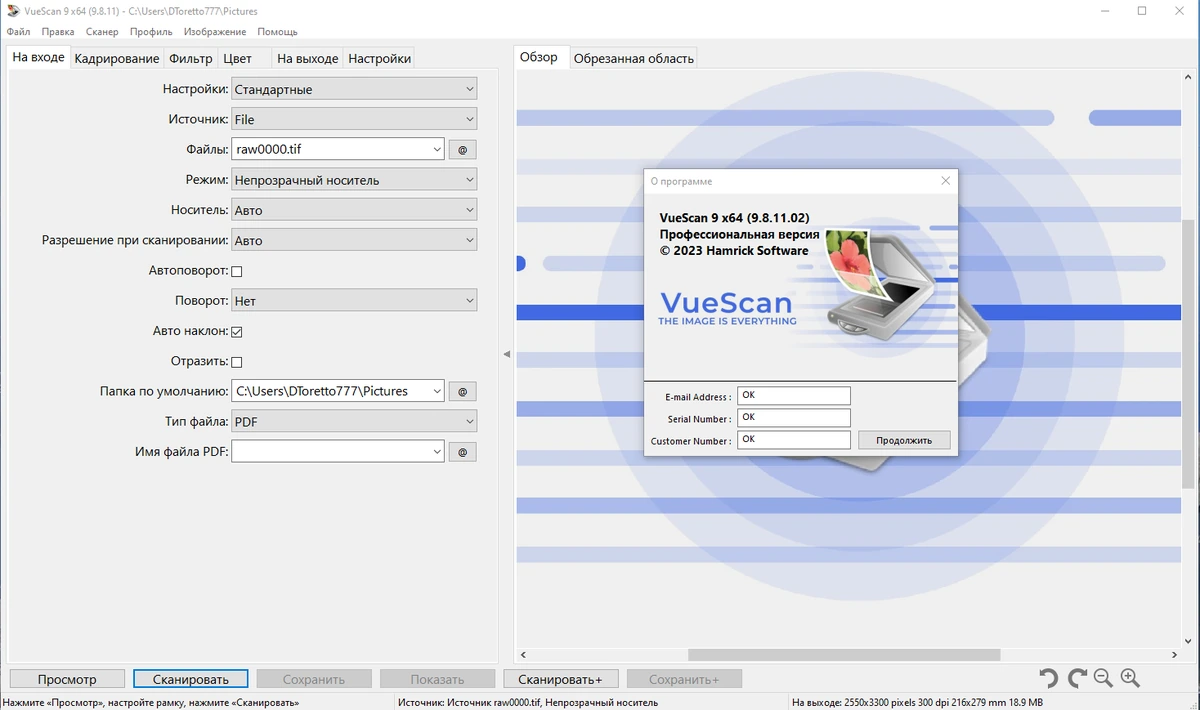Click the horizontal scrollbar thumb under preview

pos(844,655)
